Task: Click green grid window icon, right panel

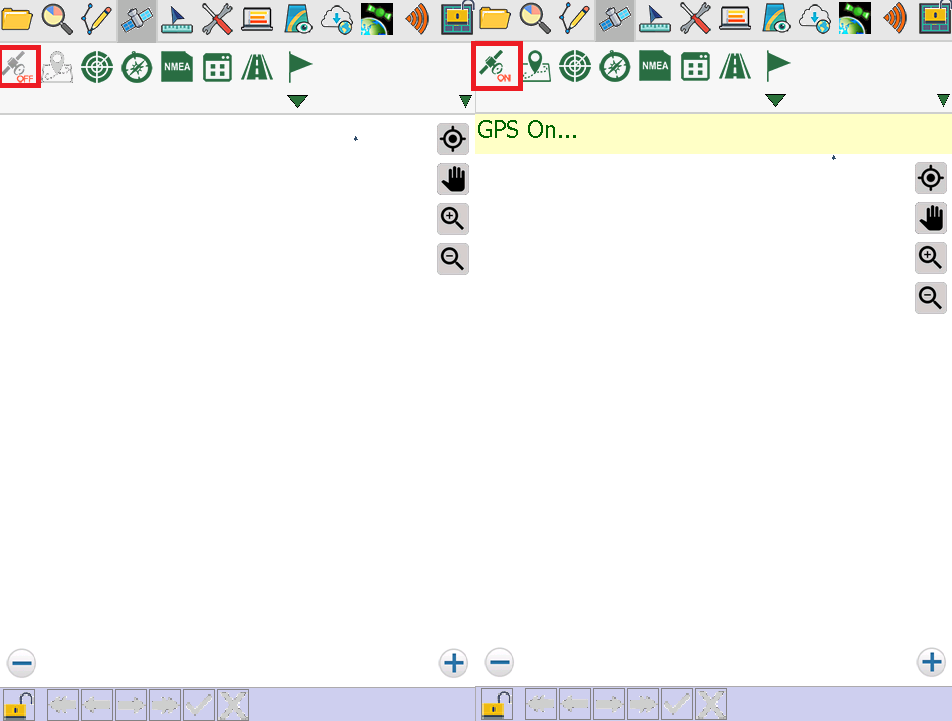Action: point(695,66)
